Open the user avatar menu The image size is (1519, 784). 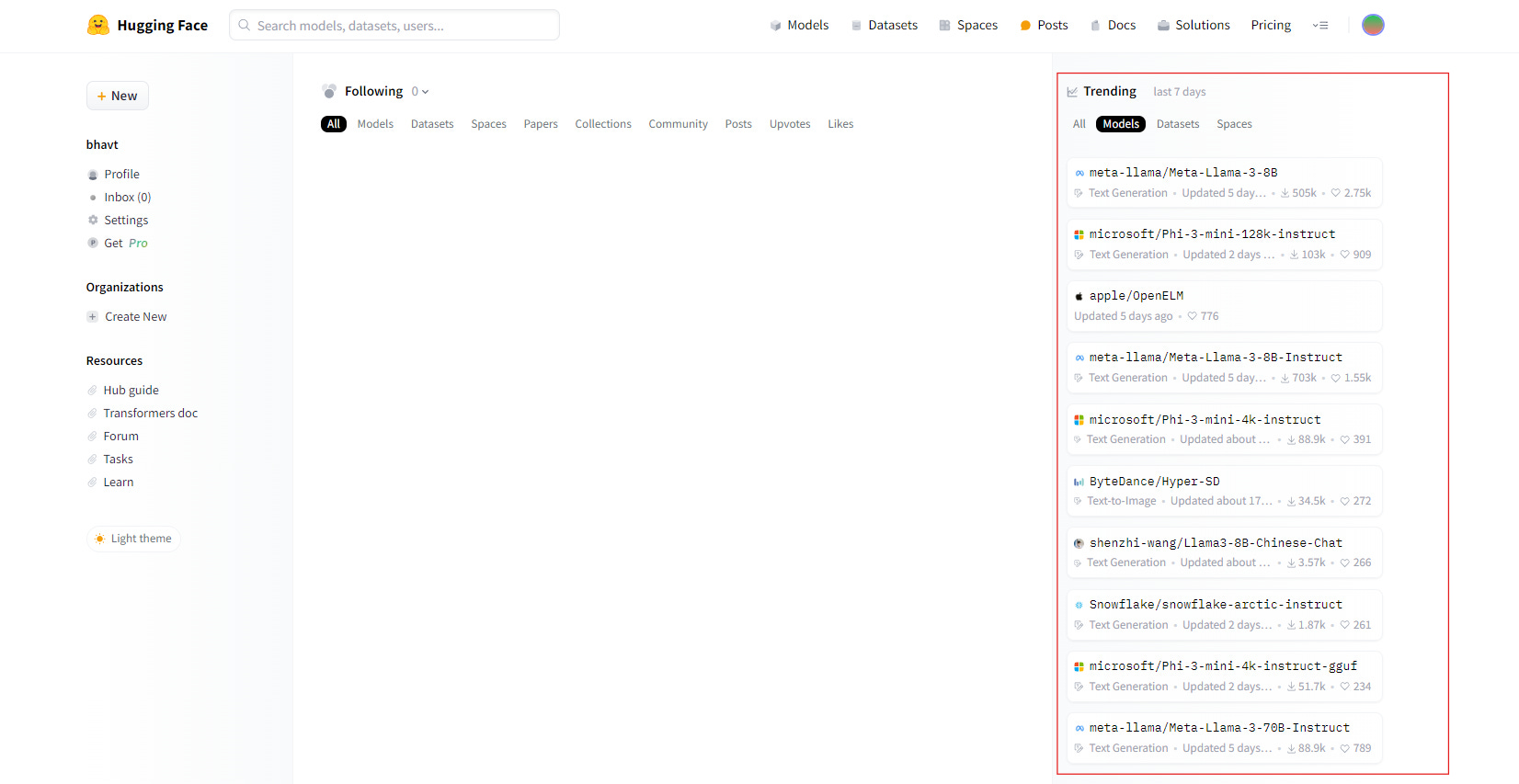tap(1373, 25)
